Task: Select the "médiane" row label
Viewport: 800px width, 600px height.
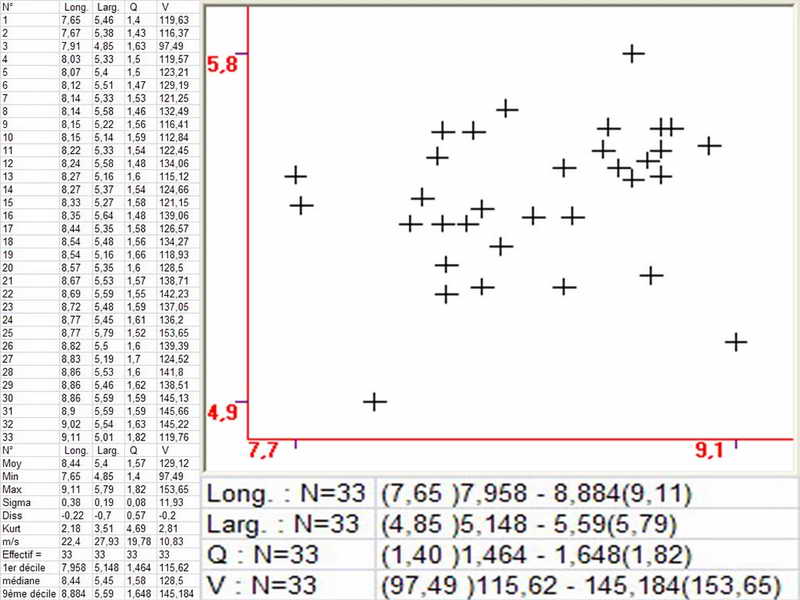Action: (x=19, y=581)
